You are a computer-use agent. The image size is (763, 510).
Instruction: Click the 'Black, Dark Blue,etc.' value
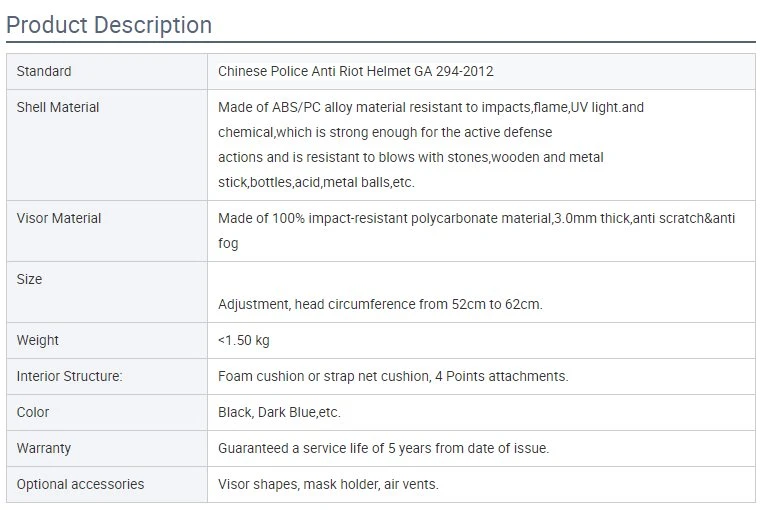coord(279,412)
